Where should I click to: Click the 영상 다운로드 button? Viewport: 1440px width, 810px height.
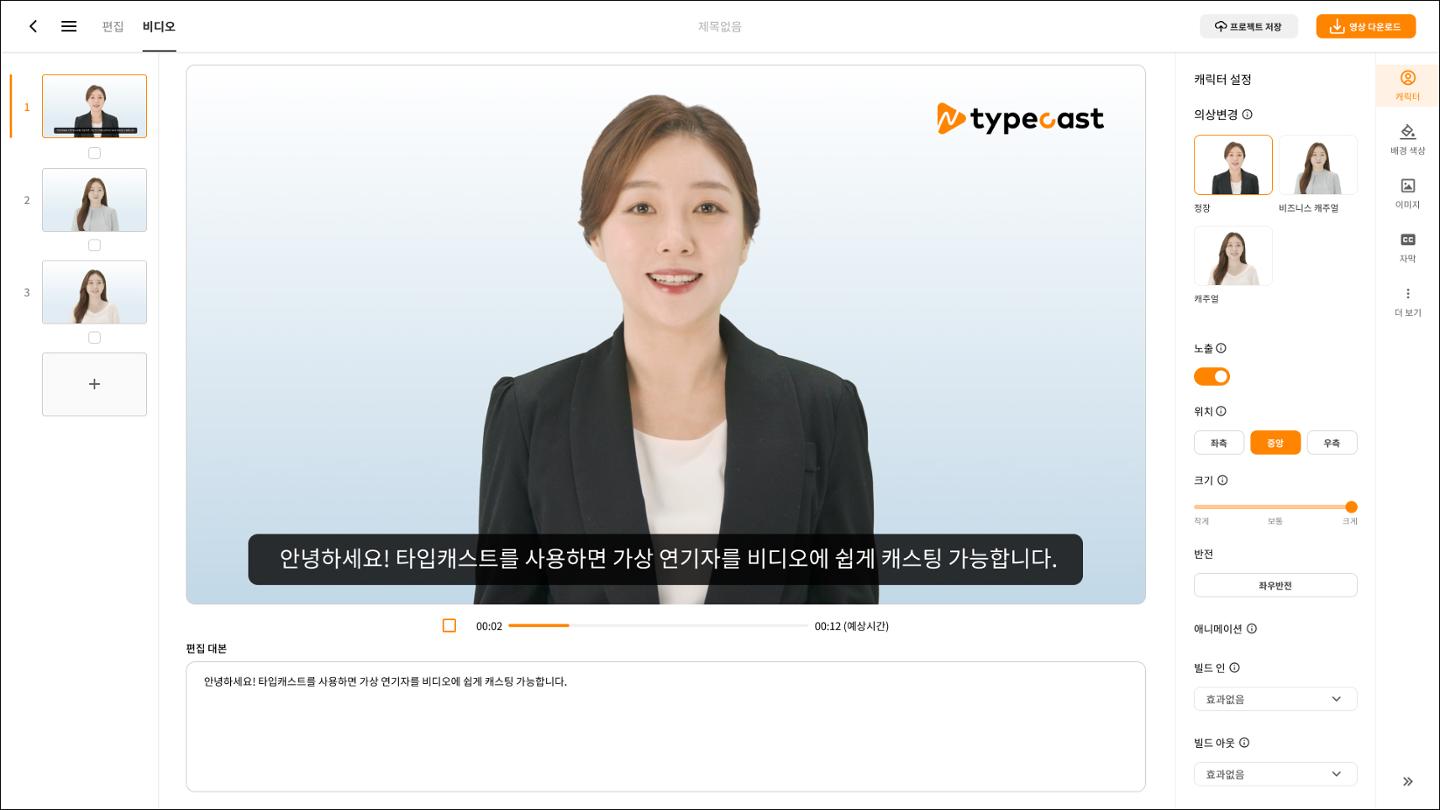coord(1366,26)
